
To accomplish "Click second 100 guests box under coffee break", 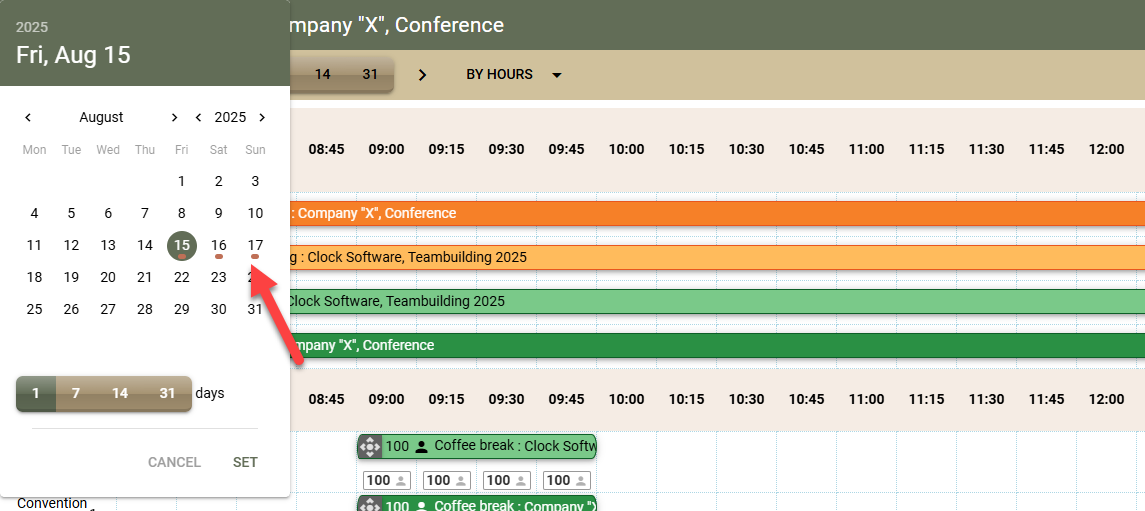I will (x=447, y=480).
